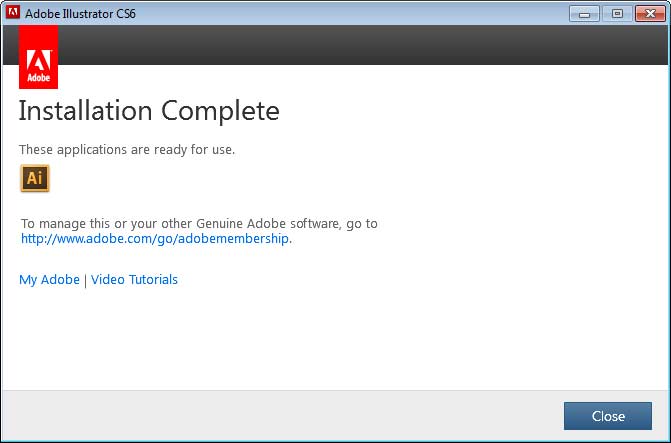Click the Close button to finish installer
Image resolution: width=671 pixels, height=443 pixels.
pyautogui.click(x=608, y=416)
